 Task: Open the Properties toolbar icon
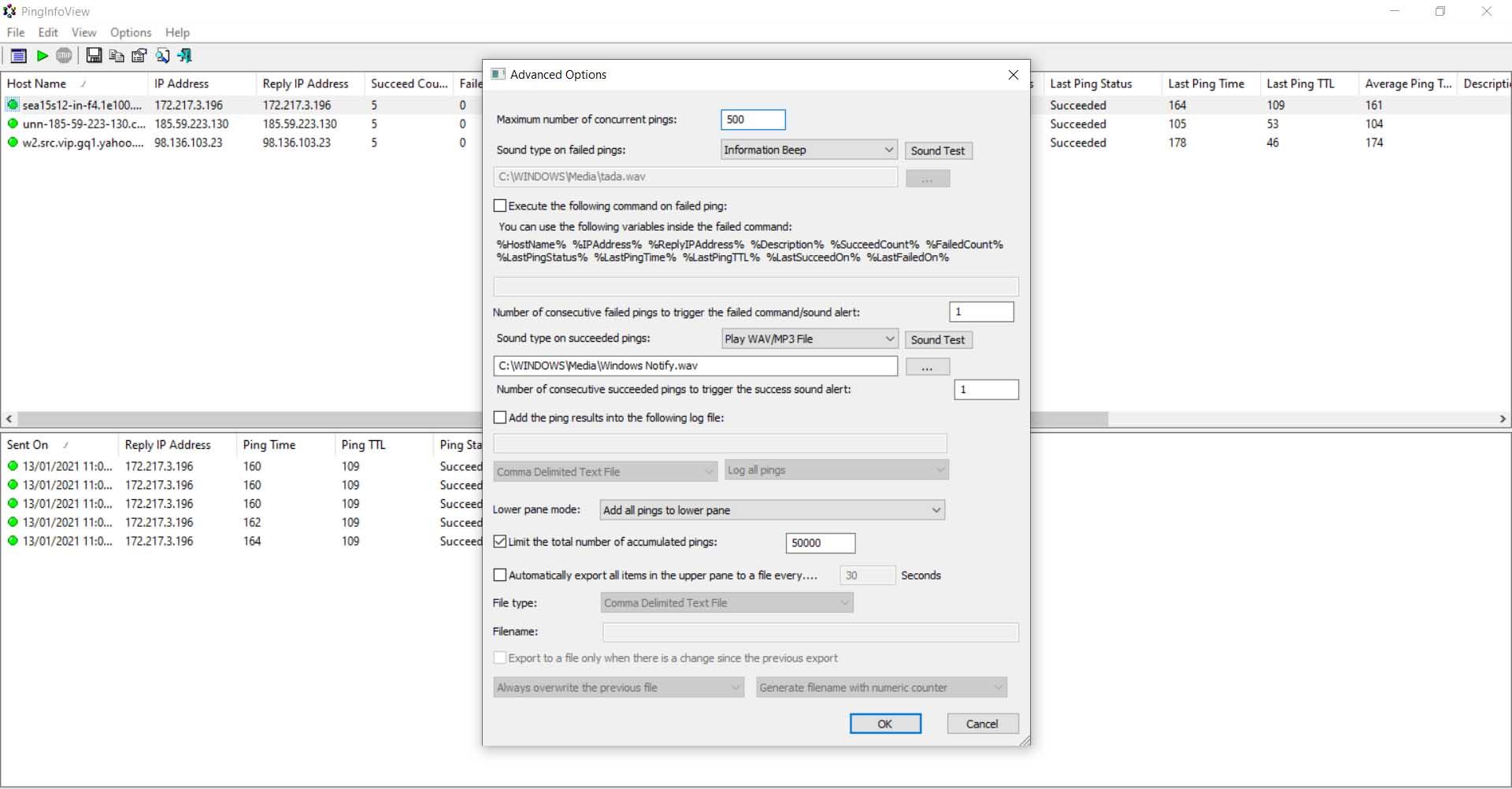coord(139,55)
